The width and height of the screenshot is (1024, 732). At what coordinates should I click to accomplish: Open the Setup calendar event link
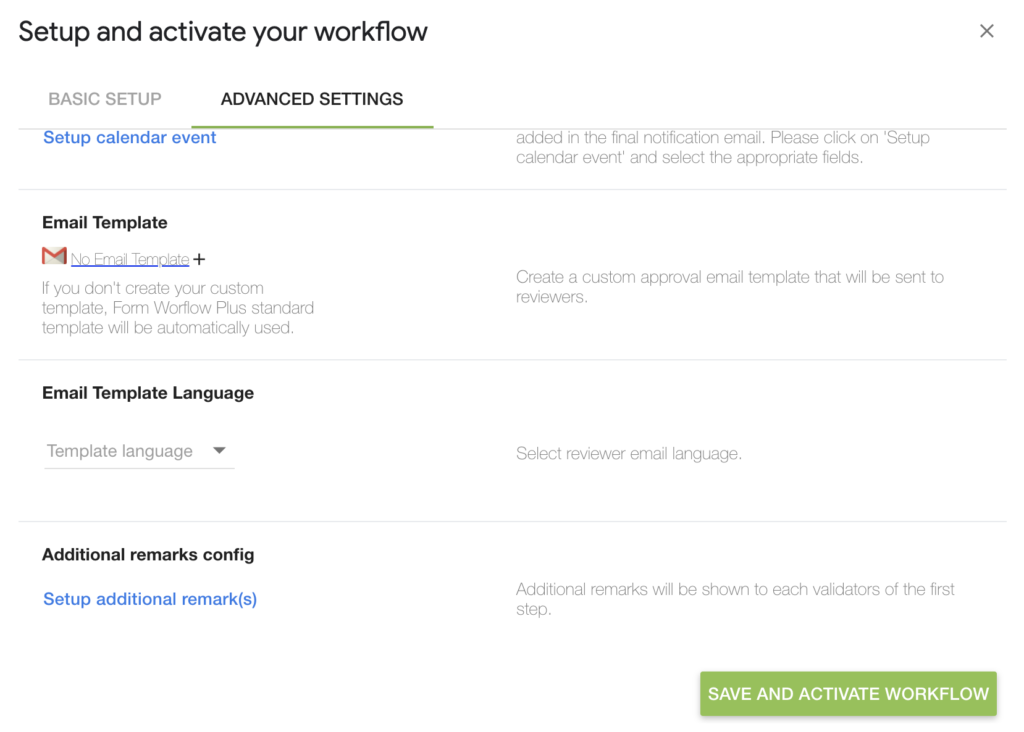point(129,138)
